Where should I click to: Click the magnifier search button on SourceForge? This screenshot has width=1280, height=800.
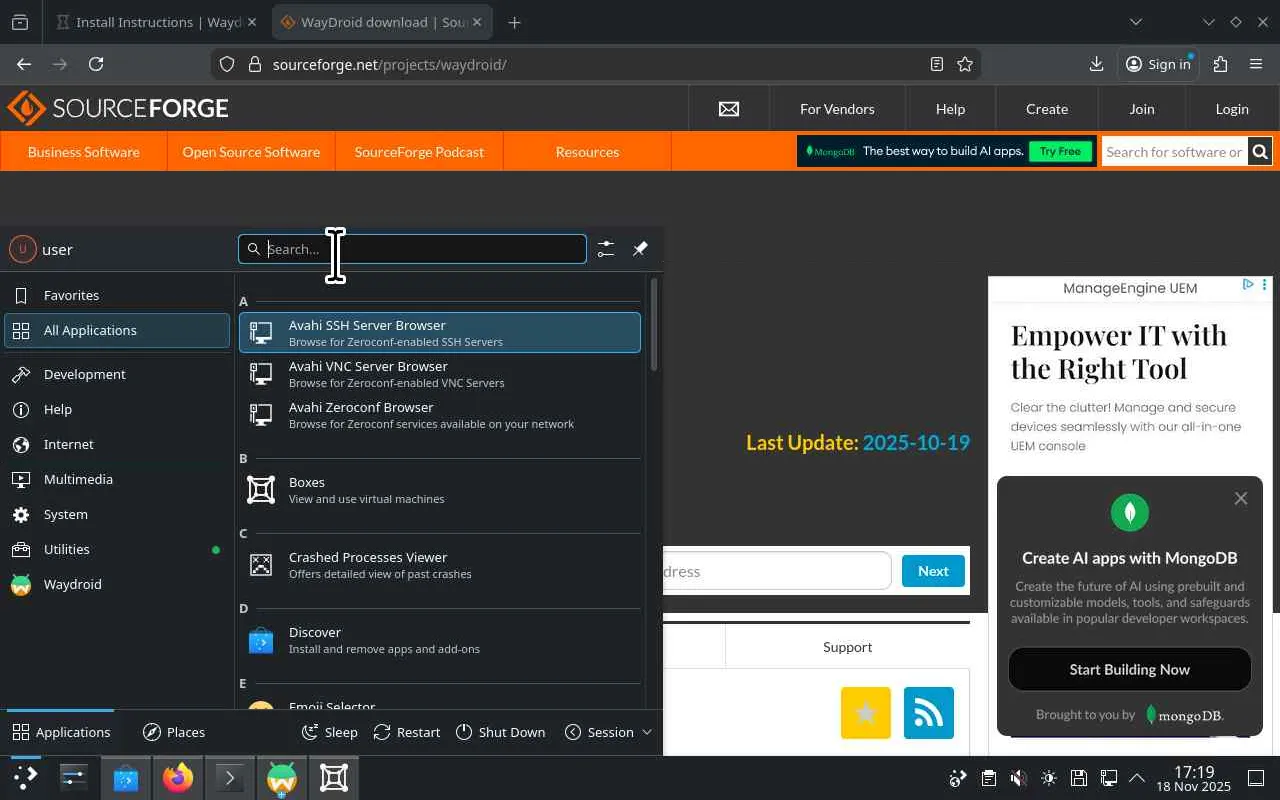1260,152
